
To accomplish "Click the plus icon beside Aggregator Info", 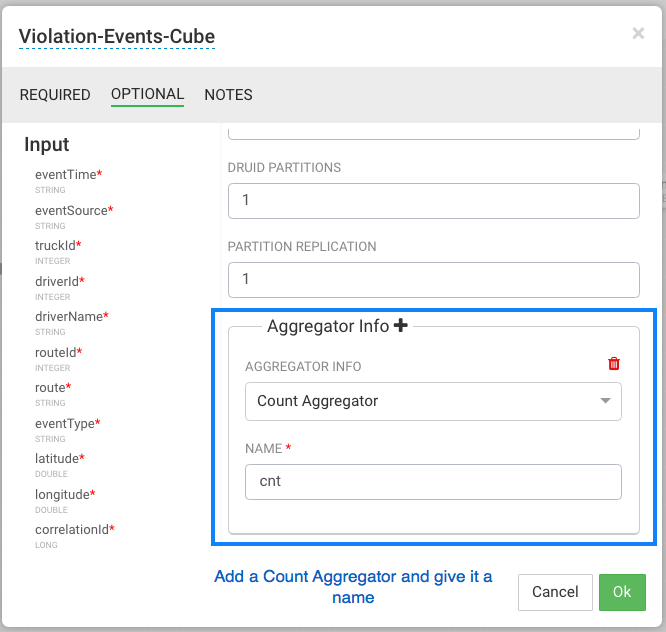I will (x=401, y=326).
